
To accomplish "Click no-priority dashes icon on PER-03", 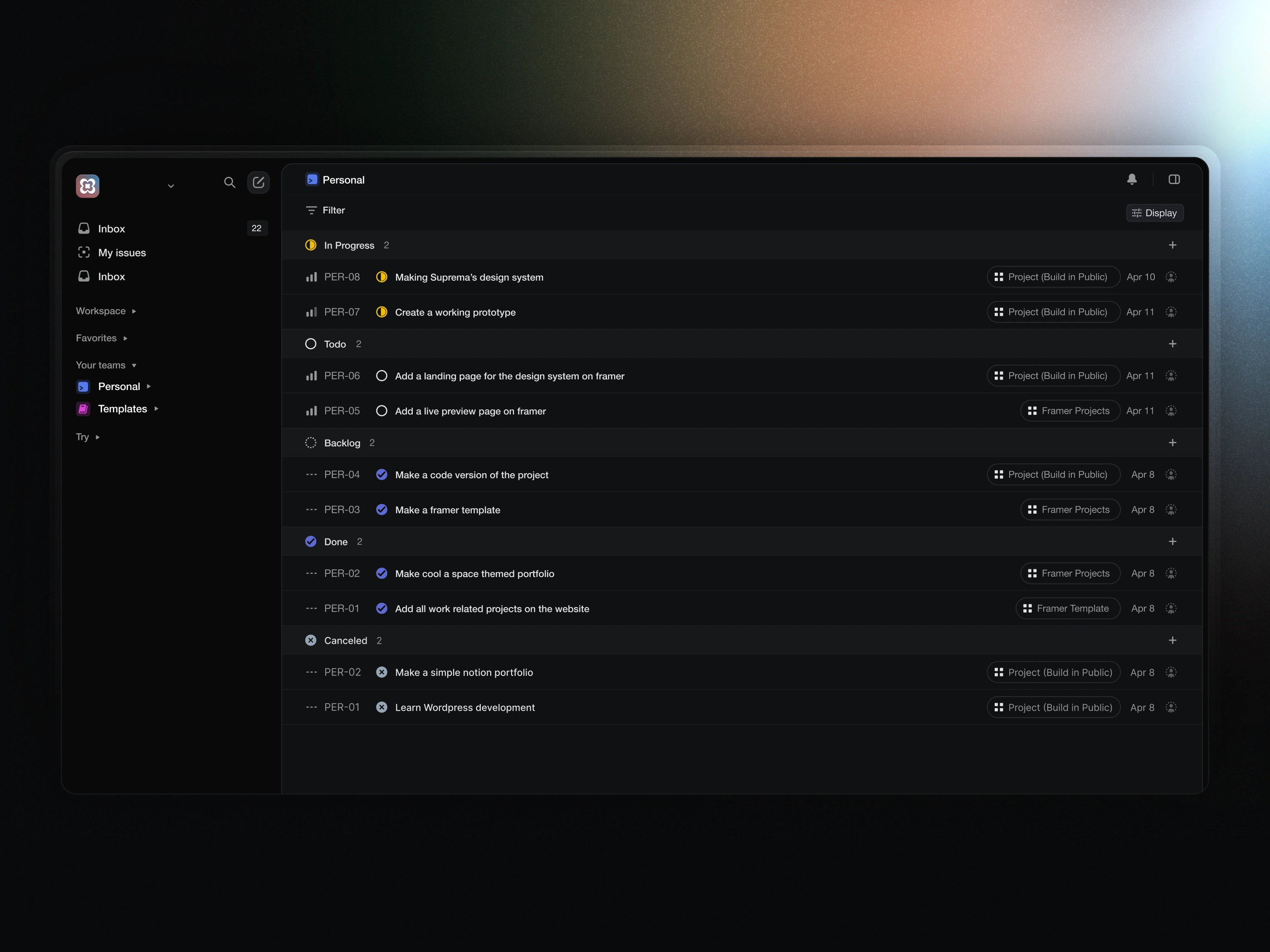I will click(x=311, y=510).
